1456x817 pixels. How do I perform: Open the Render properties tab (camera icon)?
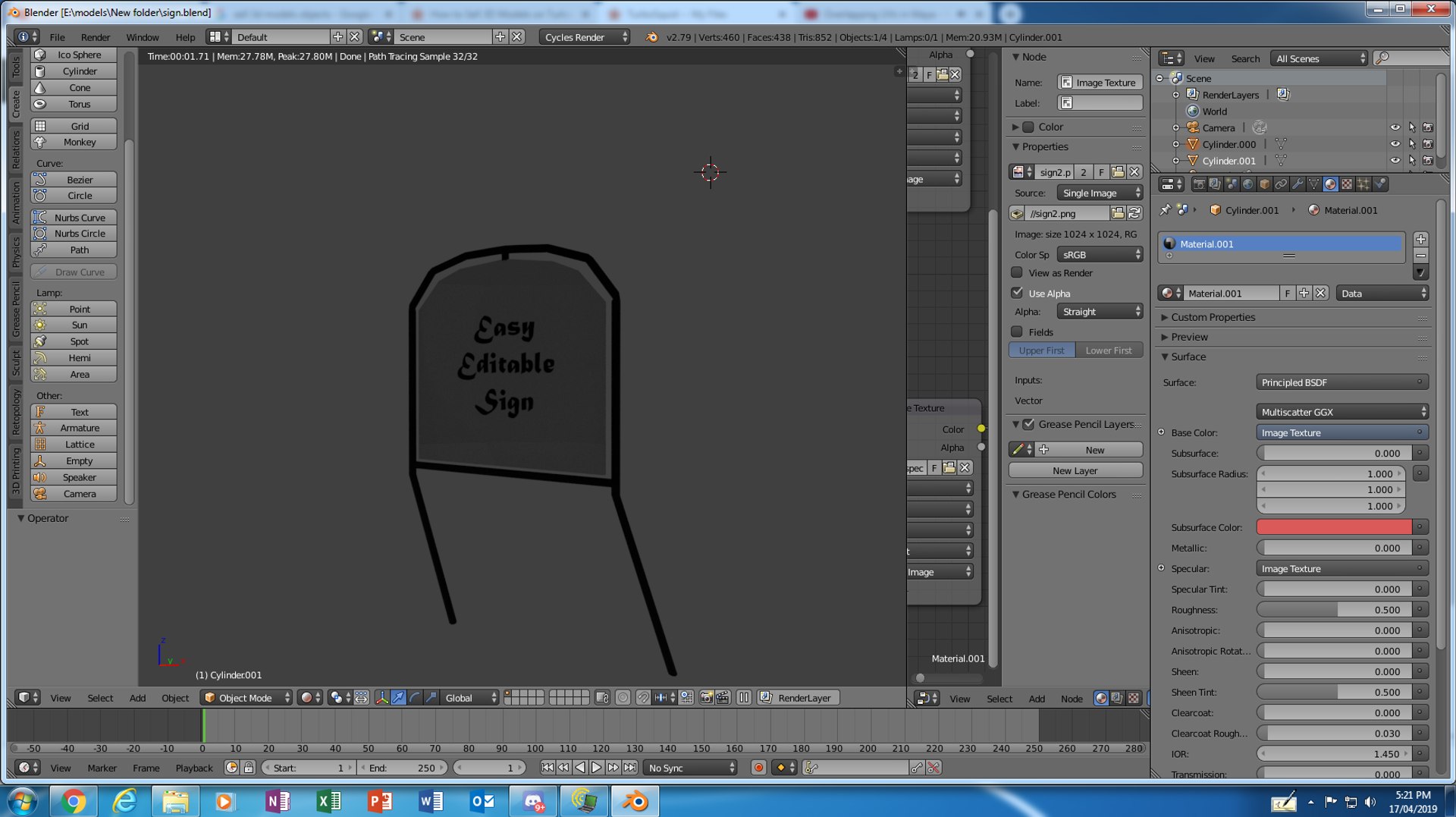(1199, 184)
